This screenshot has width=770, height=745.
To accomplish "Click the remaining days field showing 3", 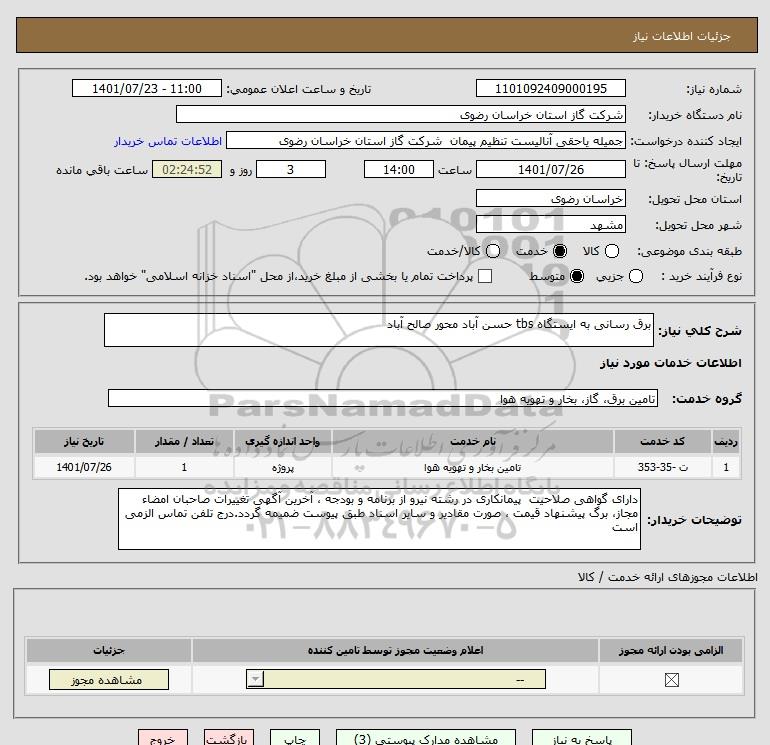I will click(x=291, y=169).
